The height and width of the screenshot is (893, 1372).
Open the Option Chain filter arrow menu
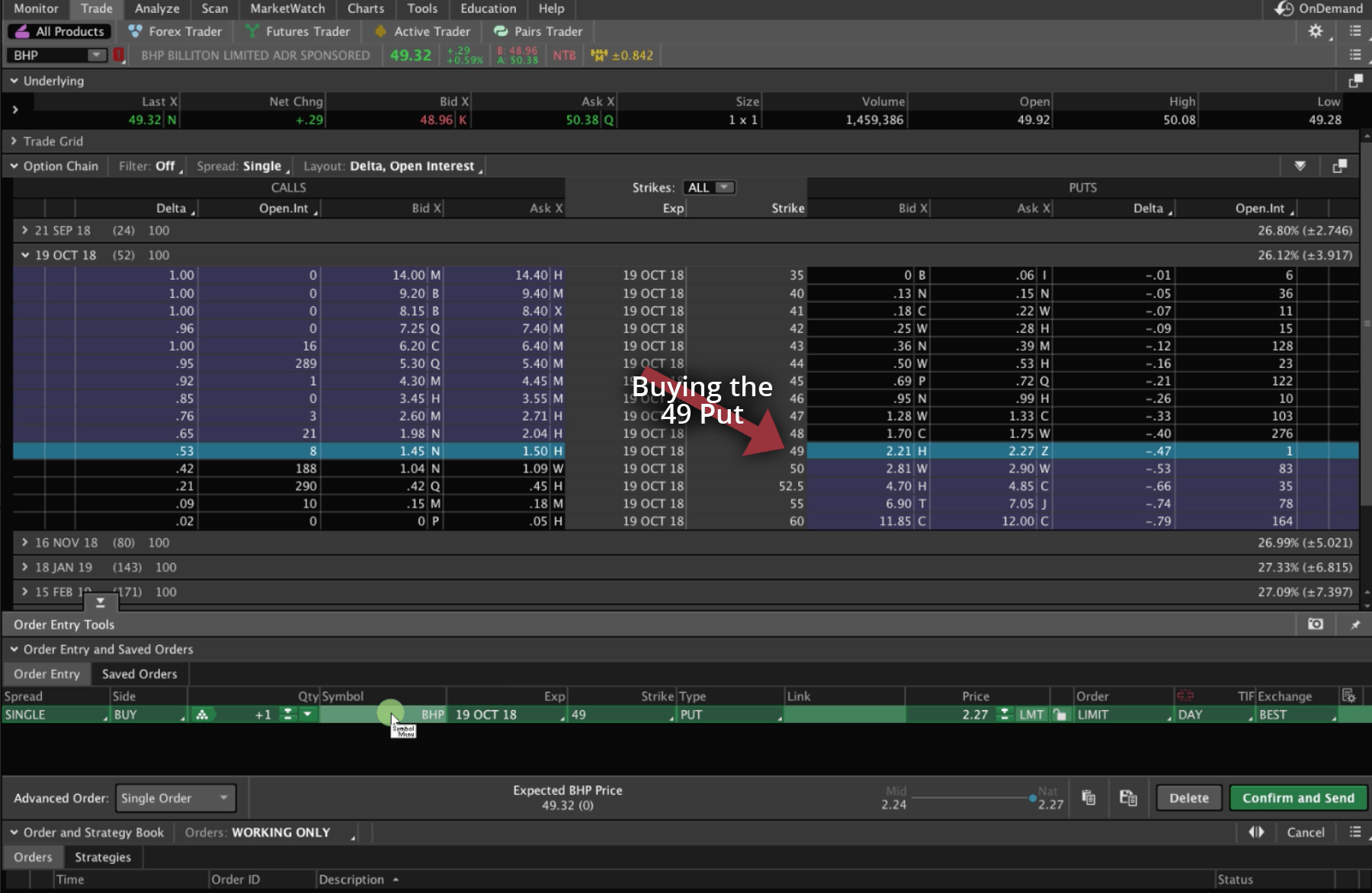(1300, 166)
